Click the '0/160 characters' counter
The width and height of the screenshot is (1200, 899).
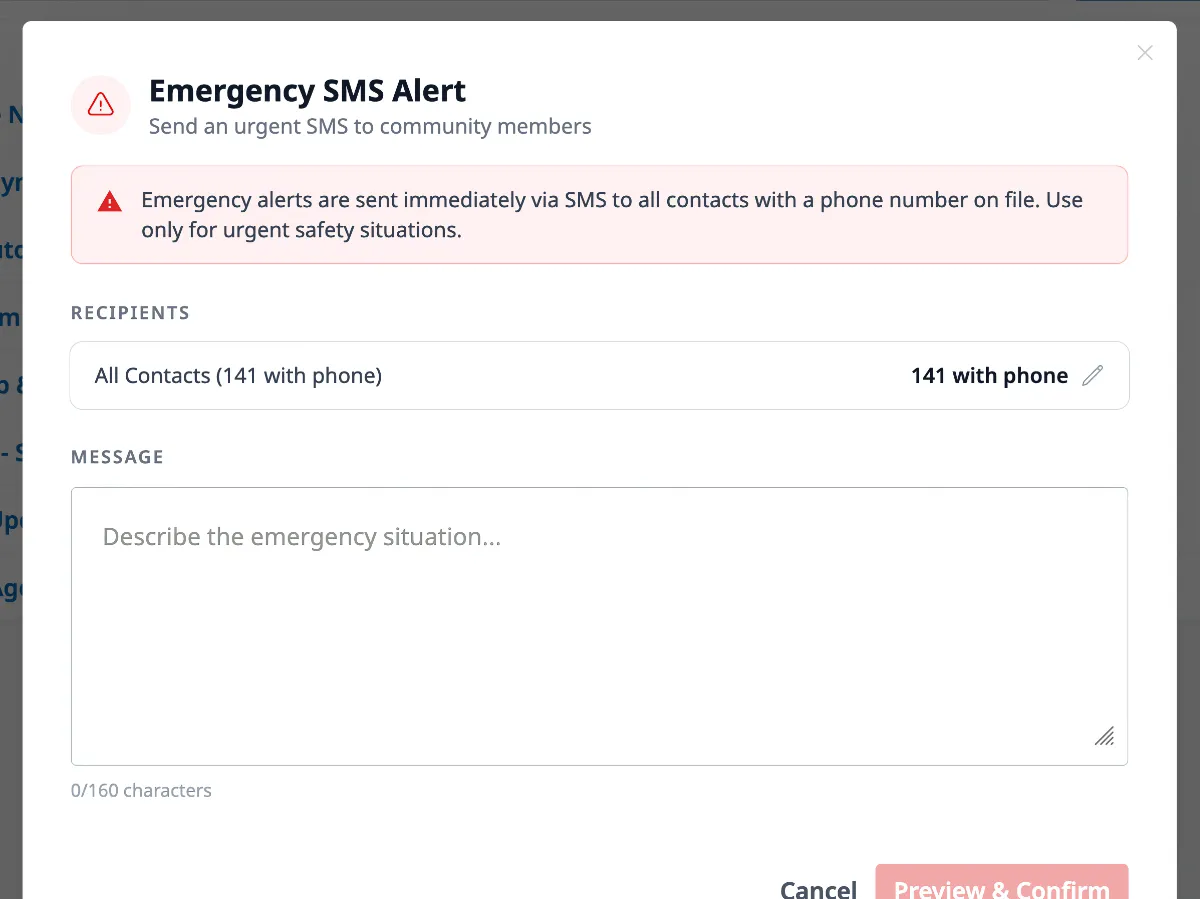141,790
